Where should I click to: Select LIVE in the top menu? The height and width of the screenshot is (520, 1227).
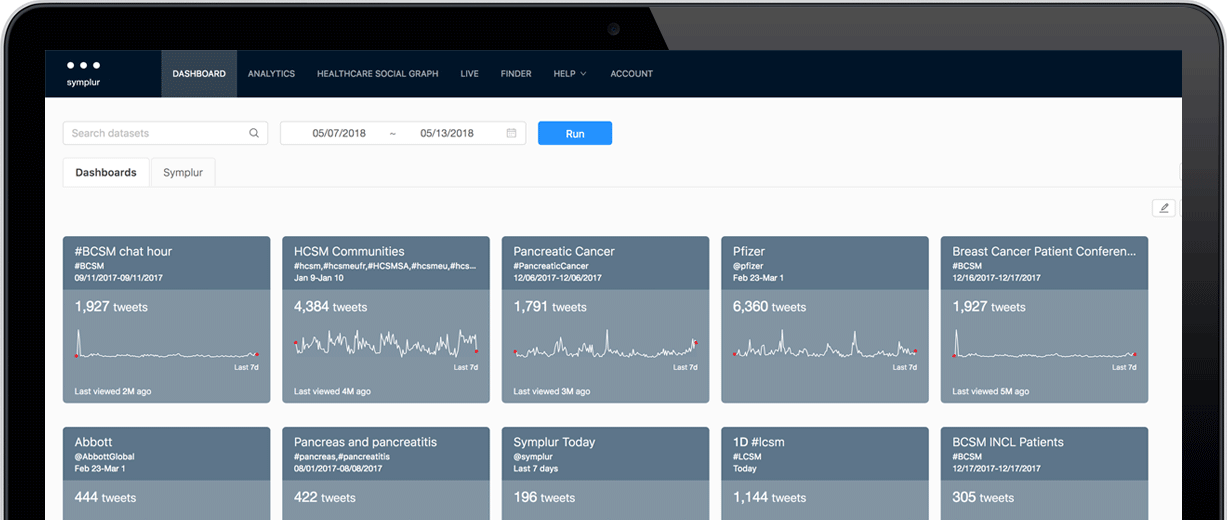[x=470, y=74]
